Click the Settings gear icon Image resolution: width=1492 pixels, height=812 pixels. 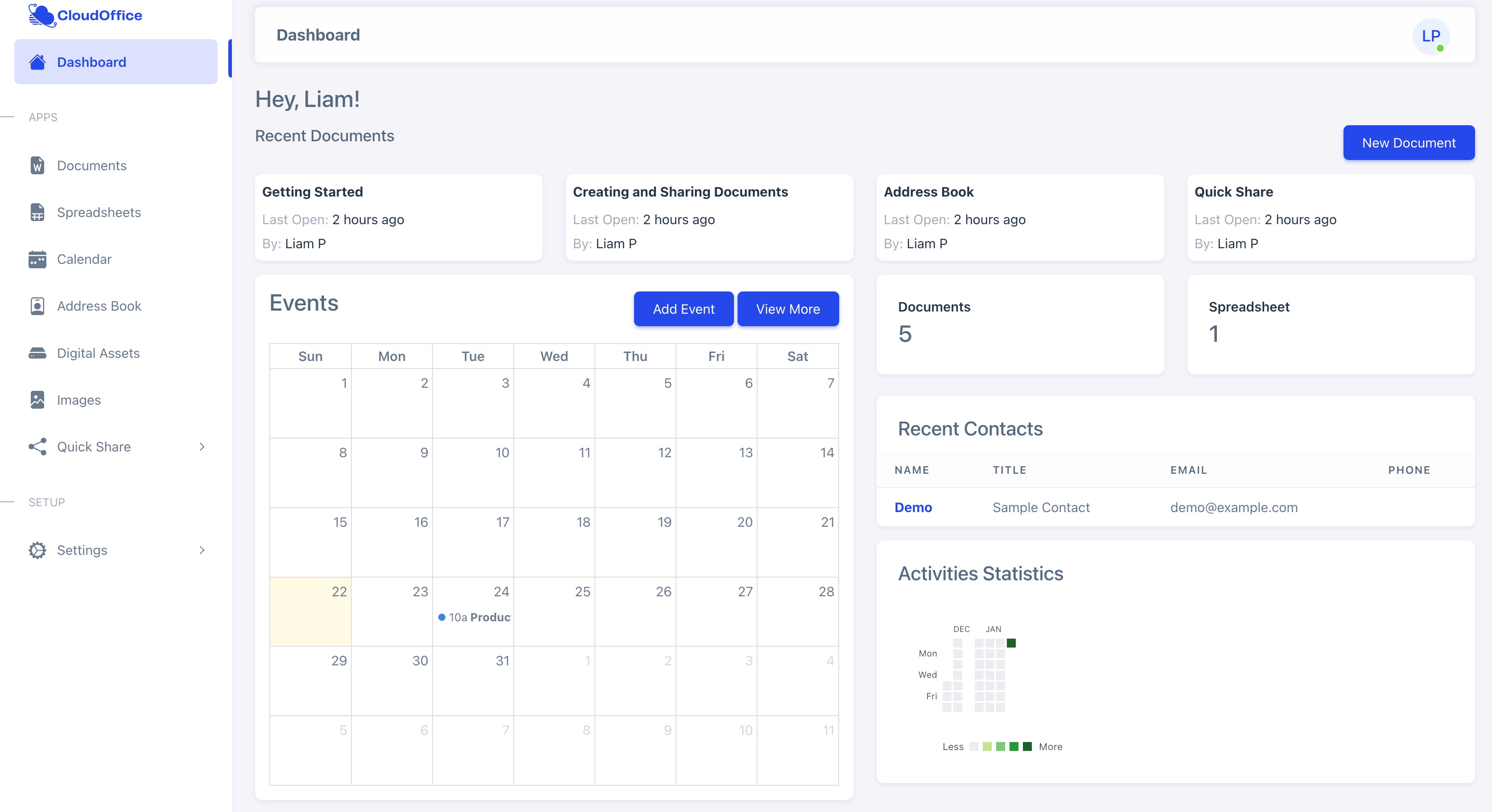[37, 550]
